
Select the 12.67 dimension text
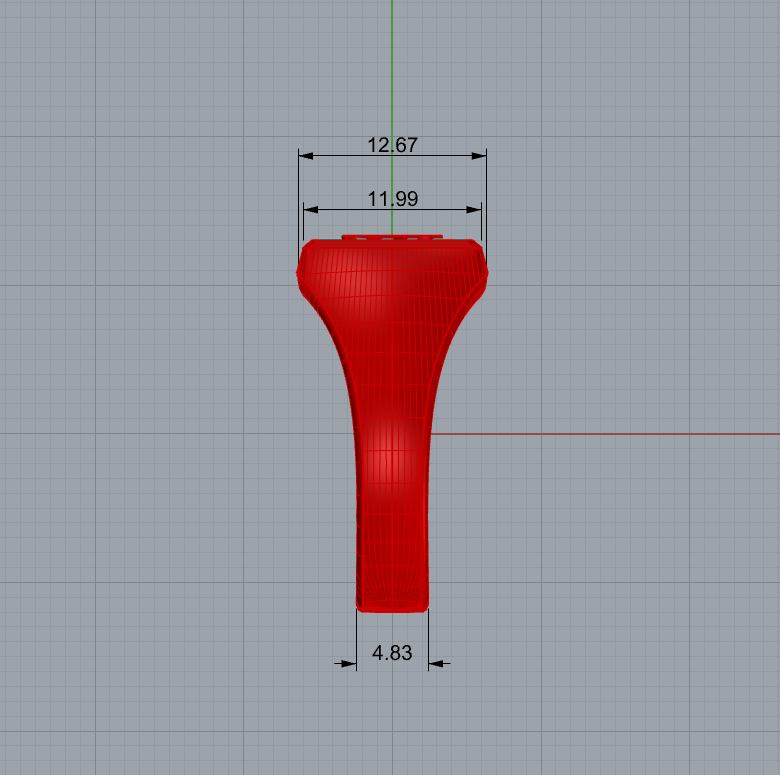[x=392, y=145]
